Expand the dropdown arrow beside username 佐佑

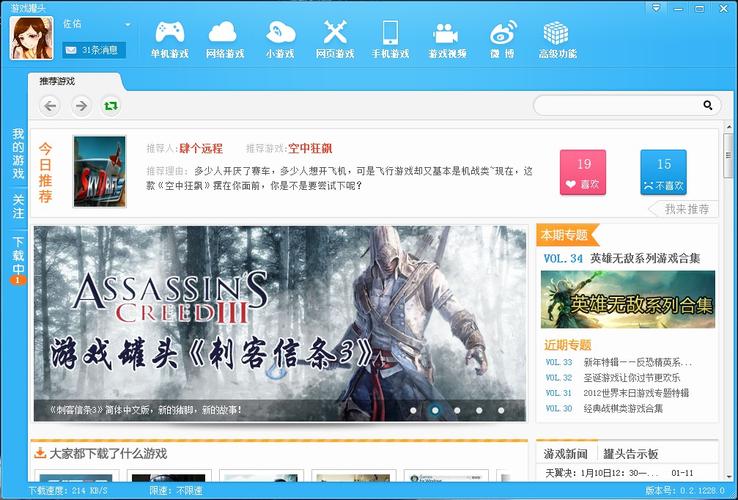(x=127, y=24)
